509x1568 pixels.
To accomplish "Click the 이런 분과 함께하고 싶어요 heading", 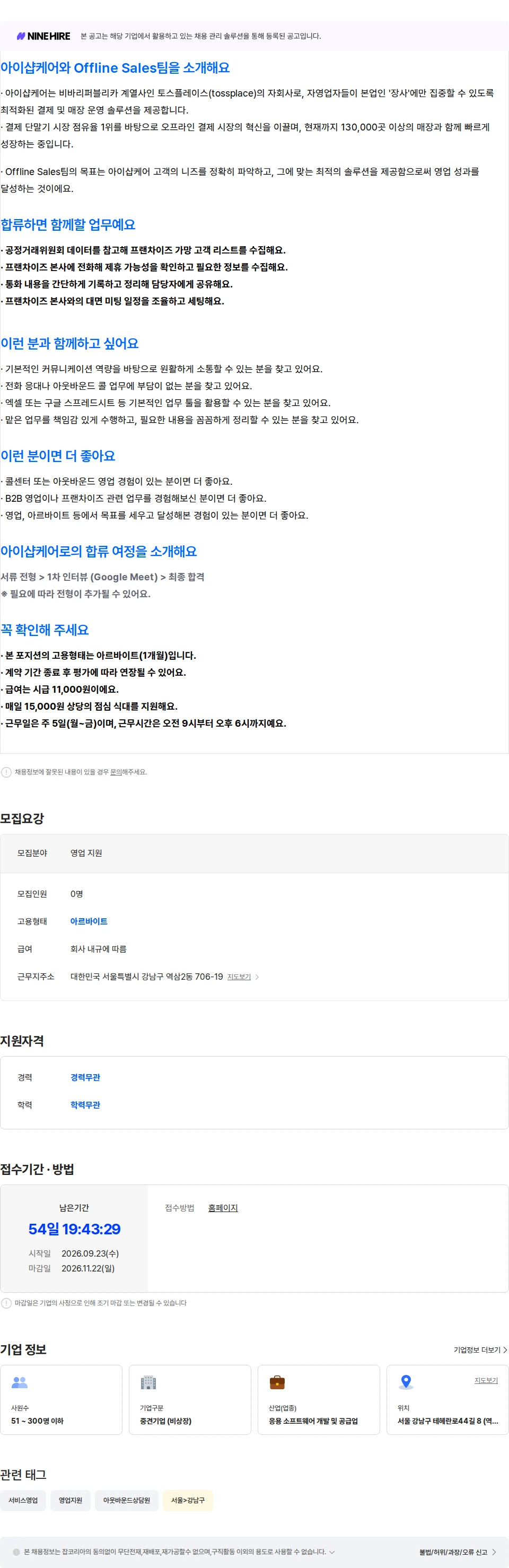I will click(69, 343).
